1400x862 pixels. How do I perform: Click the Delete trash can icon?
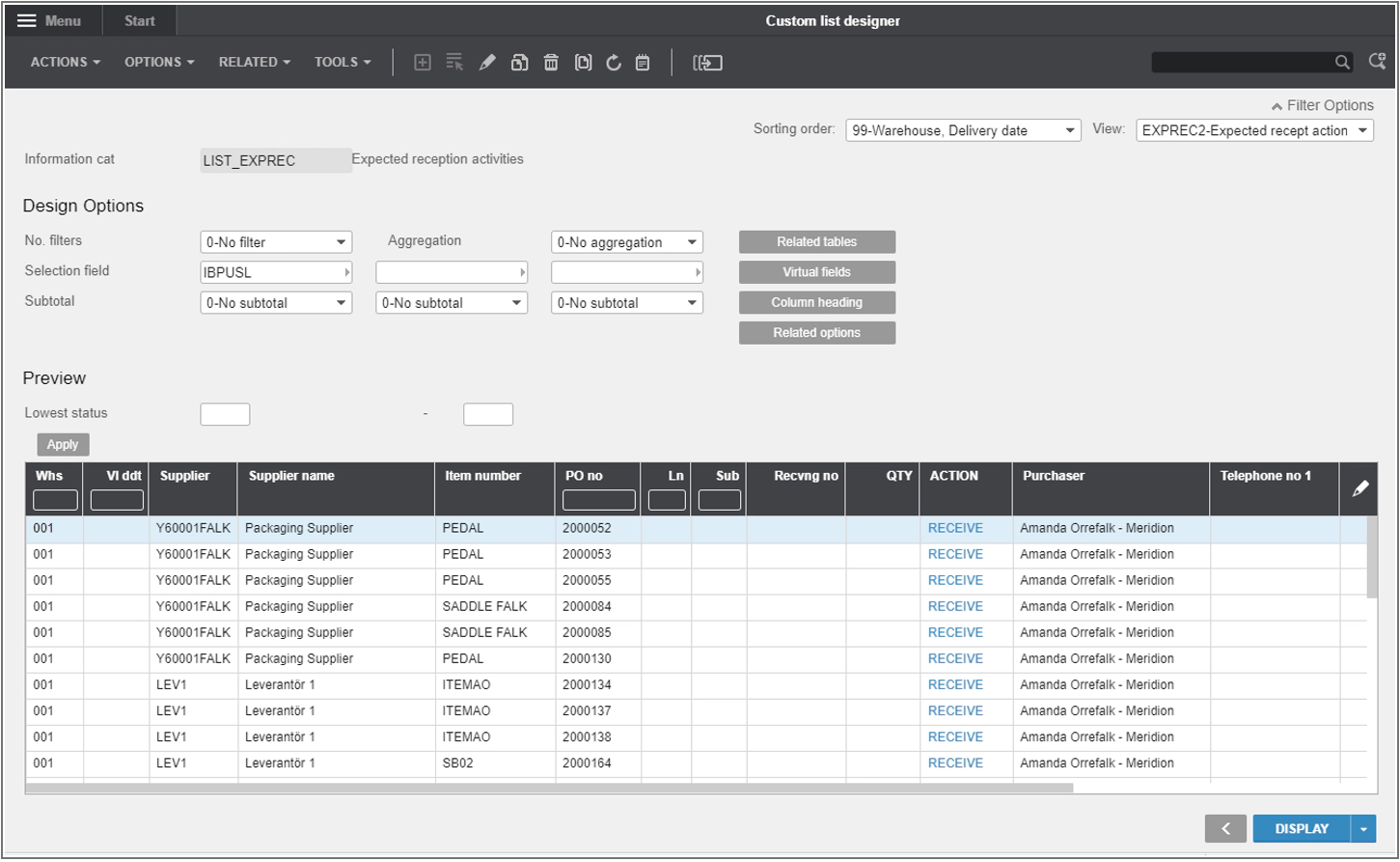551,63
